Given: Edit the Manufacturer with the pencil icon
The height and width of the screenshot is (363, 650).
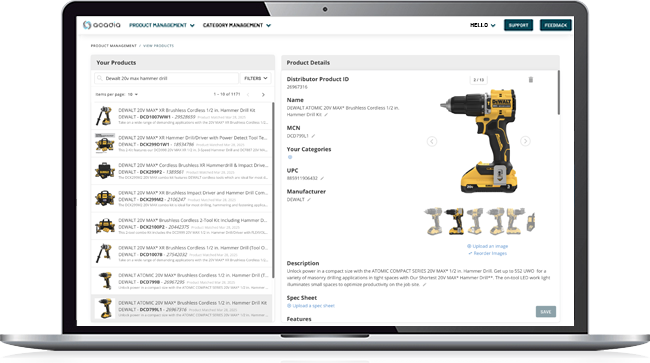Looking at the screenshot, I should pos(309,200).
